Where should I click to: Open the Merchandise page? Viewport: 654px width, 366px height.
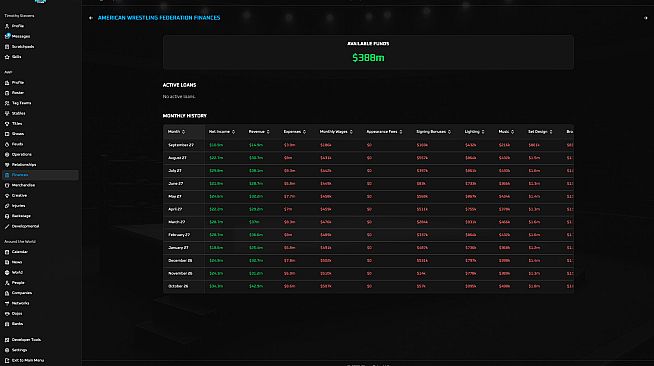pos(20,185)
